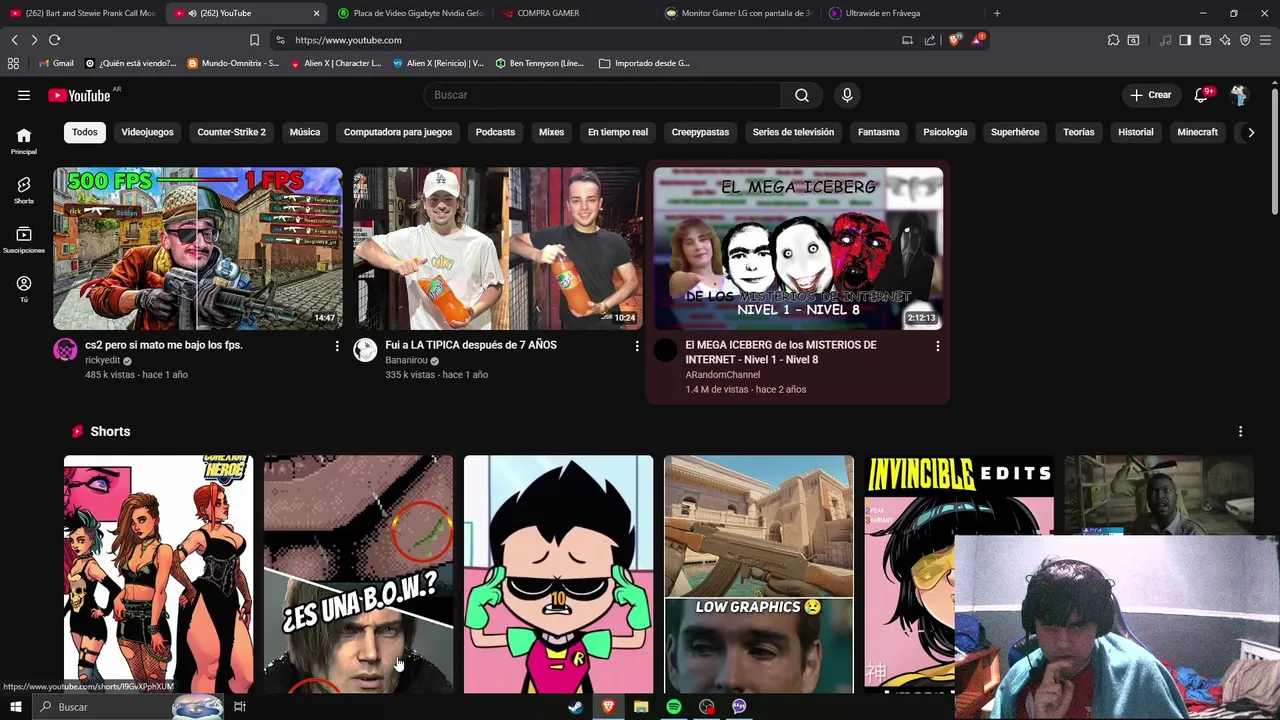Select the Todos filter chip
The height and width of the screenshot is (720, 1280).
coord(85,132)
